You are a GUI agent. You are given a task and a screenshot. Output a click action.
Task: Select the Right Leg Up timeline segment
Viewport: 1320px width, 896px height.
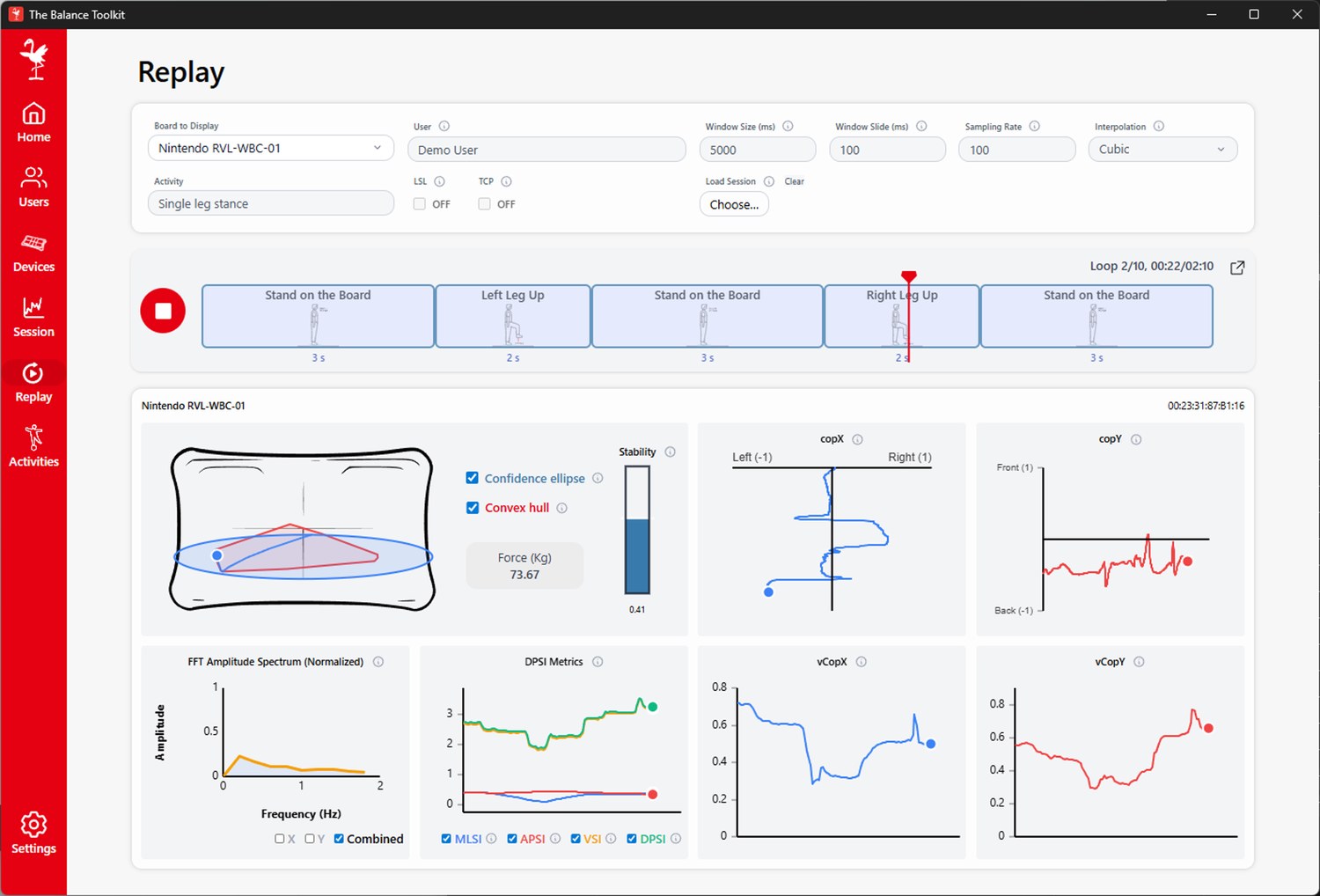click(x=902, y=316)
